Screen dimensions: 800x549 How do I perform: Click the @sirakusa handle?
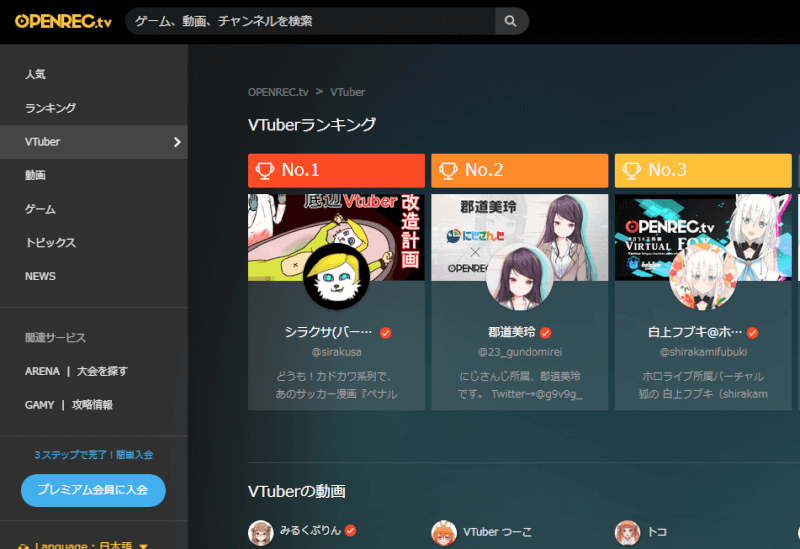pyautogui.click(x=336, y=352)
